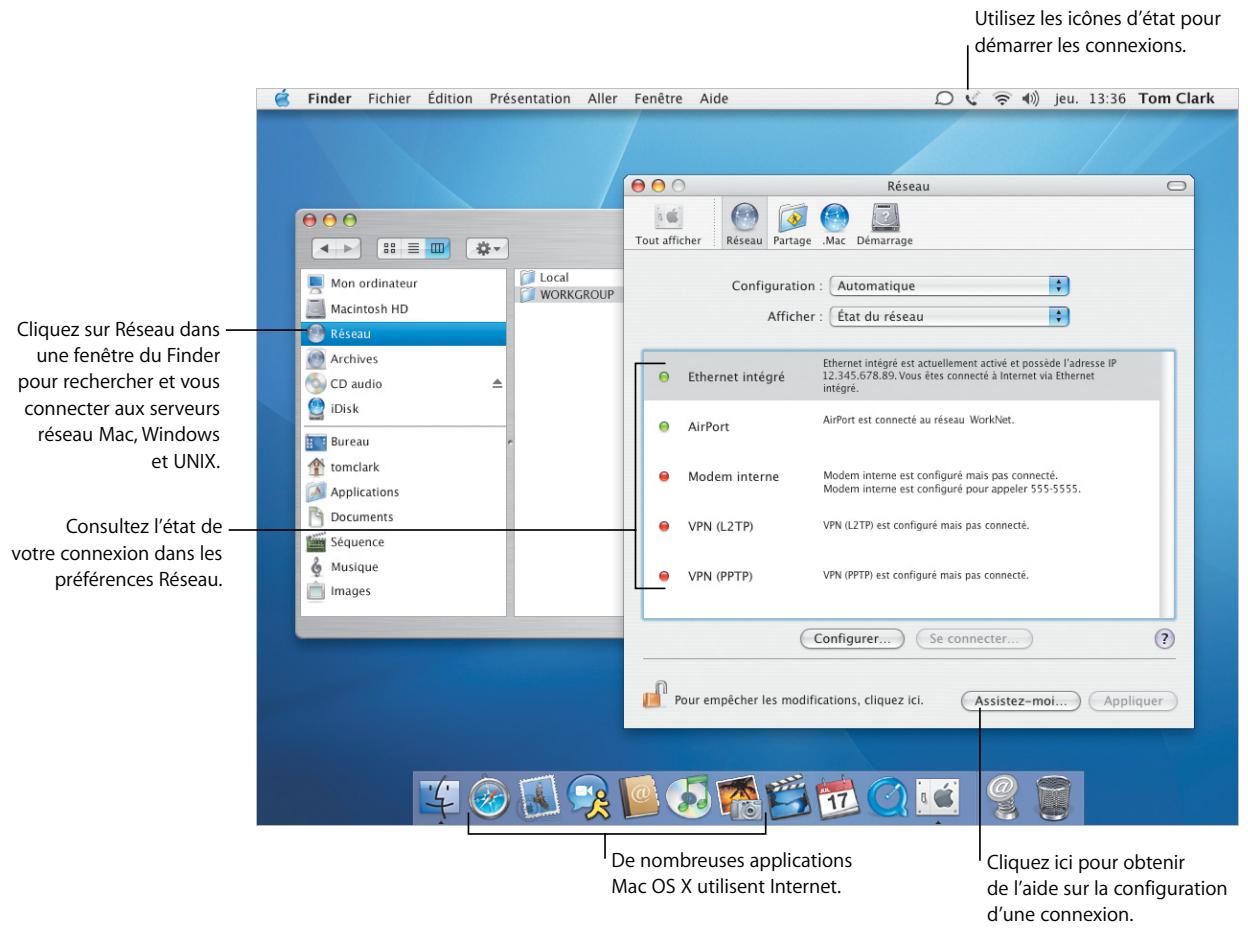Open the Aller menu
Viewport: 1248px width, 940px height.
602,99
